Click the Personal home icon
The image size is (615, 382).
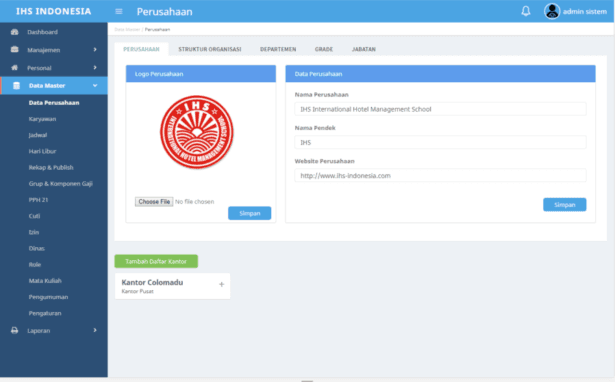[x=15, y=67]
